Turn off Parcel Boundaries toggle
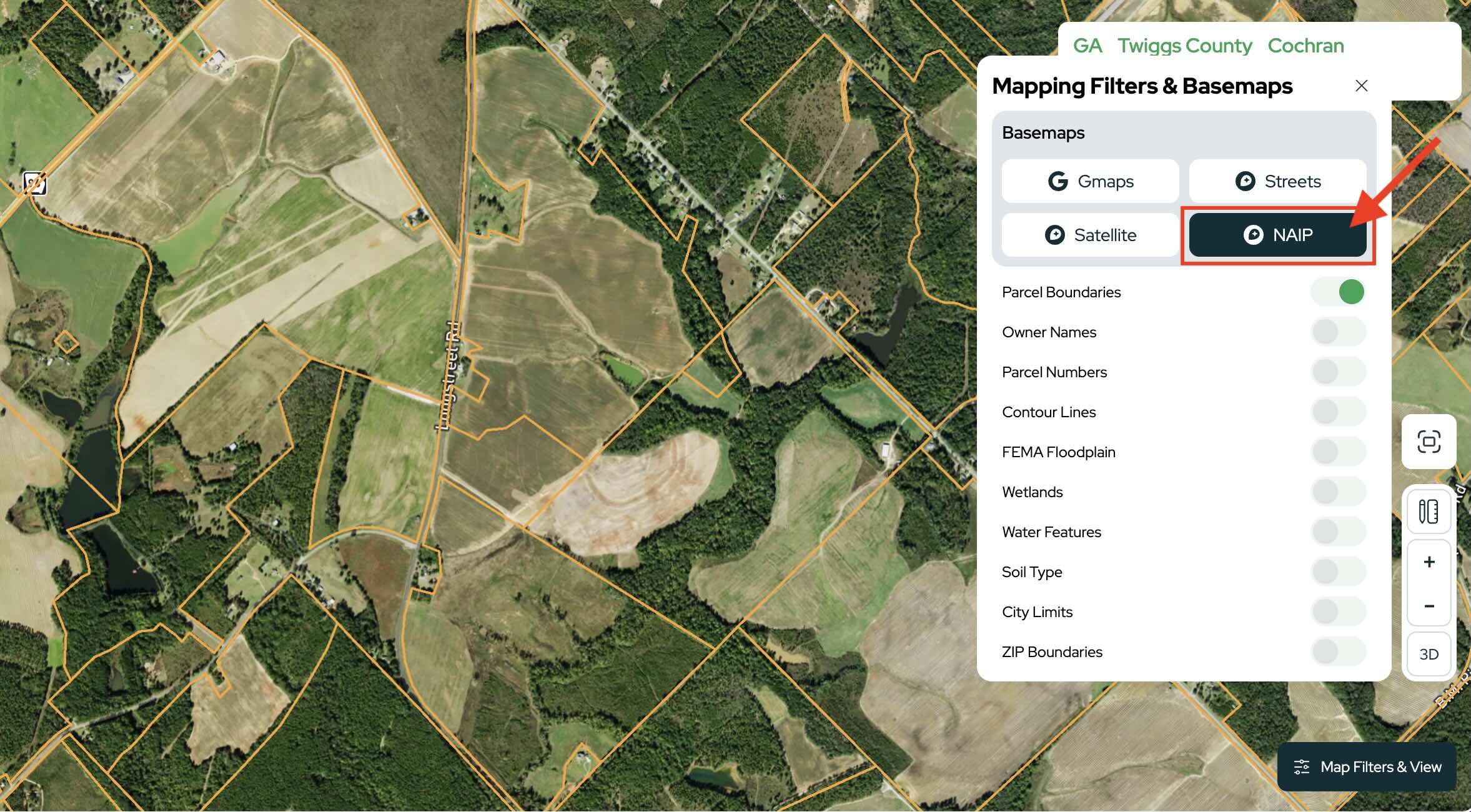Image resolution: width=1471 pixels, height=812 pixels. click(x=1339, y=292)
